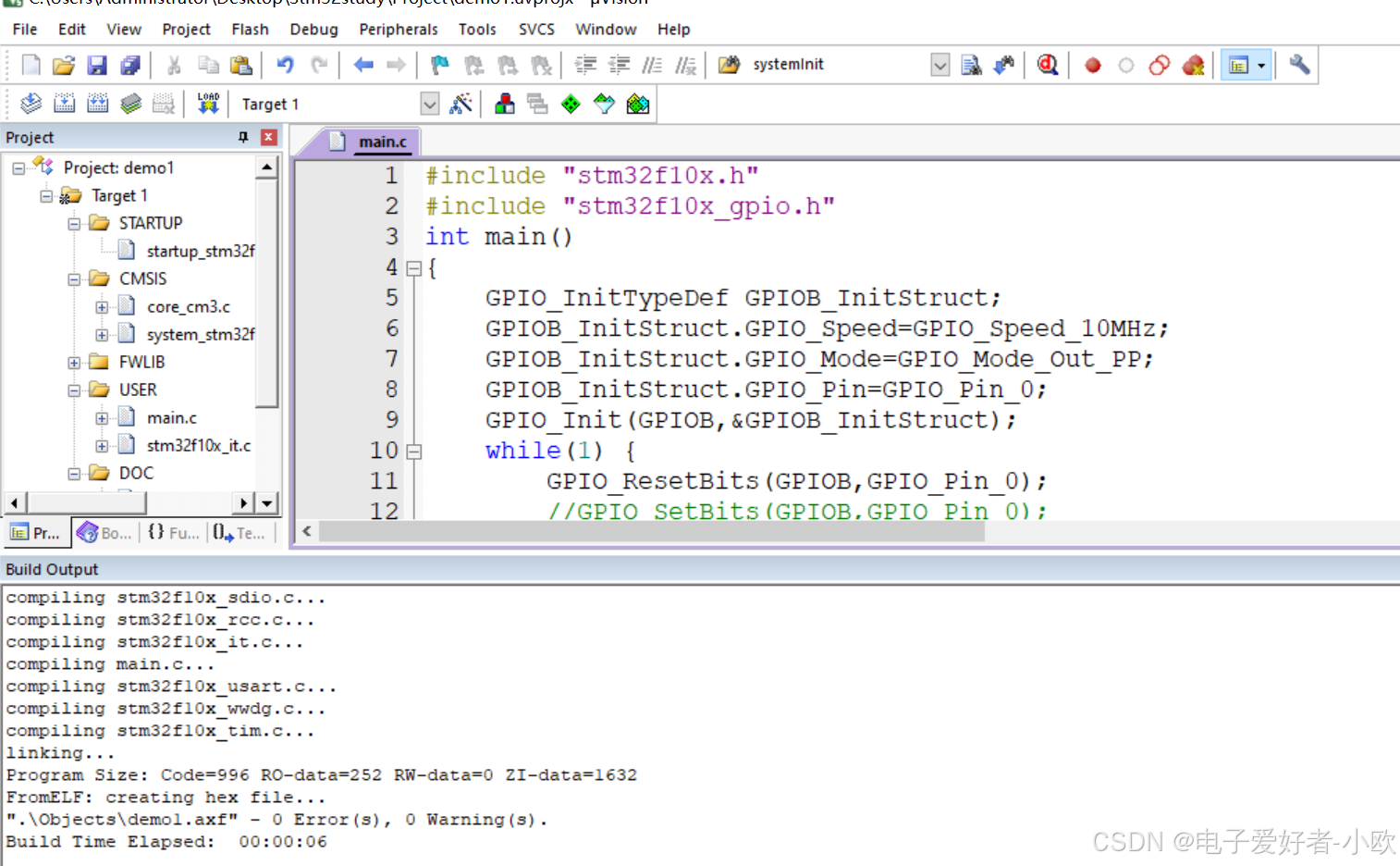Open Options for Target with magic wand icon
The width and height of the screenshot is (1400, 866).
tap(462, 103)
